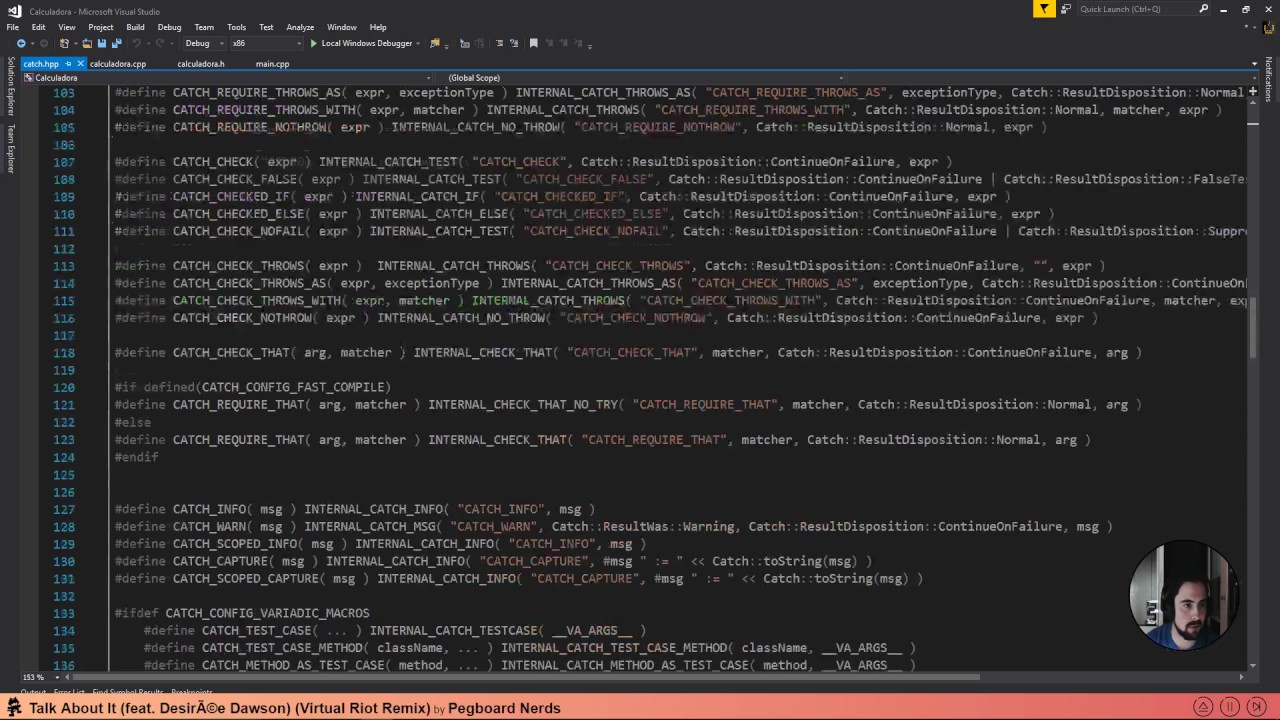Open the x86 platform dropdown

266,44
